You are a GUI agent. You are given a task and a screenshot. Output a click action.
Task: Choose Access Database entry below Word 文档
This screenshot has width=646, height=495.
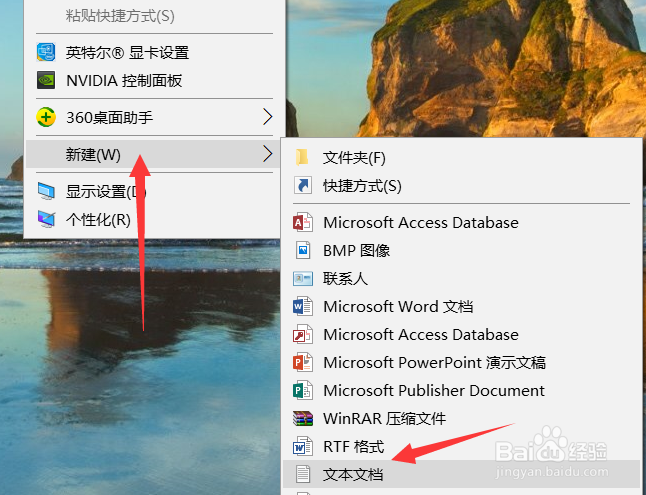(461, 335)
